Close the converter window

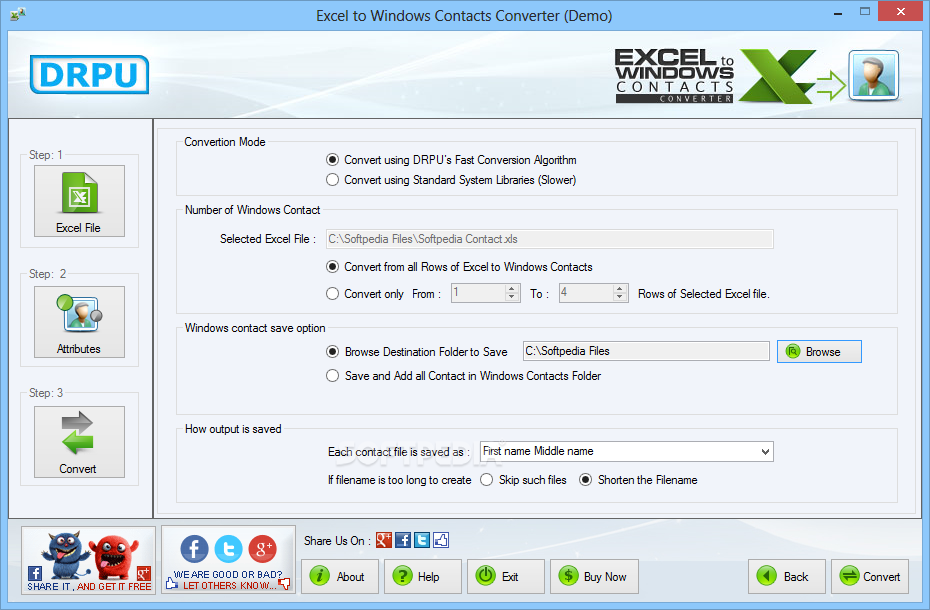pyautogui.click(x=900, y=12)
